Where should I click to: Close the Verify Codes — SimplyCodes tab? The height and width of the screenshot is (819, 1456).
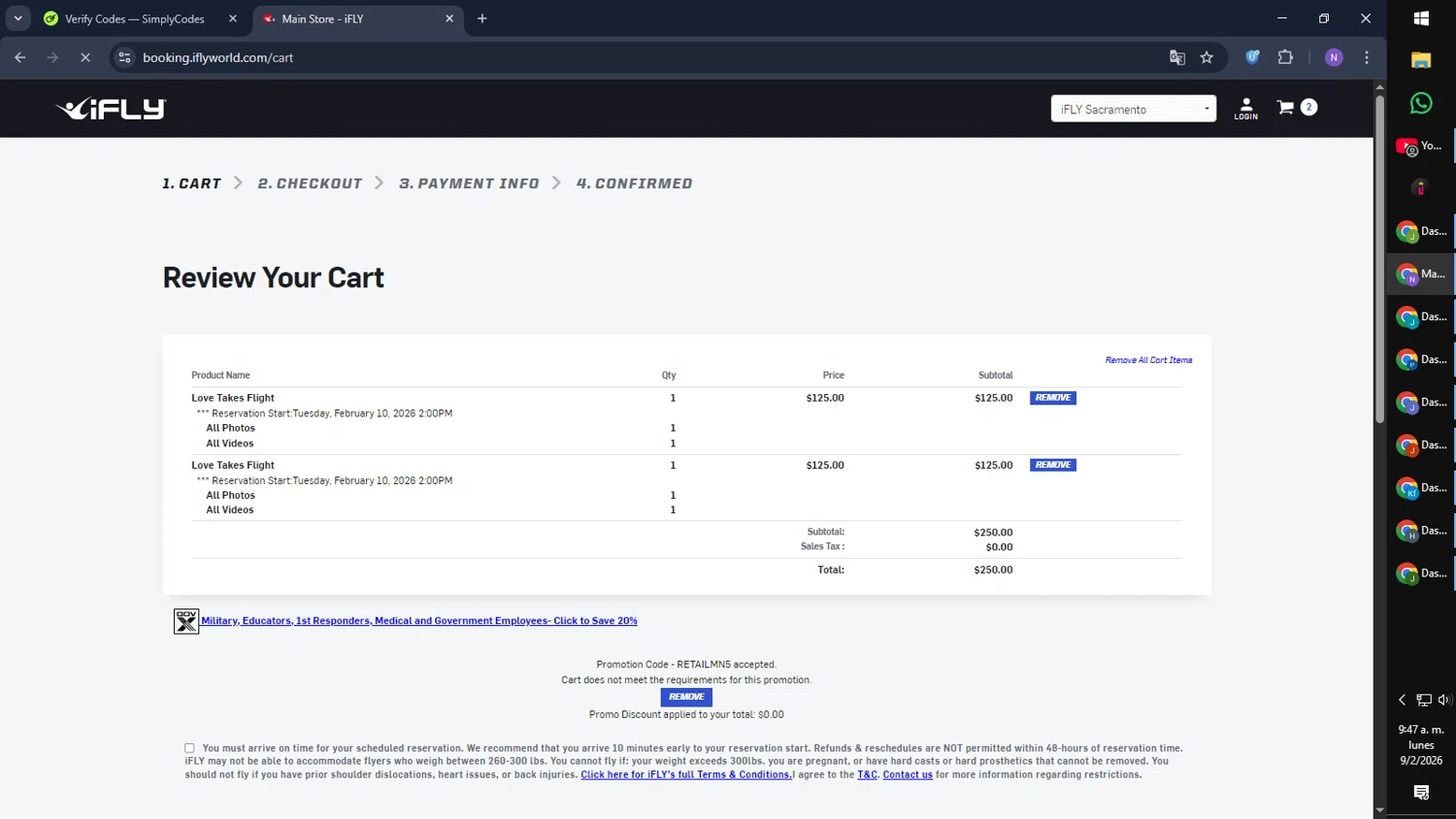[x=233, y=18]
